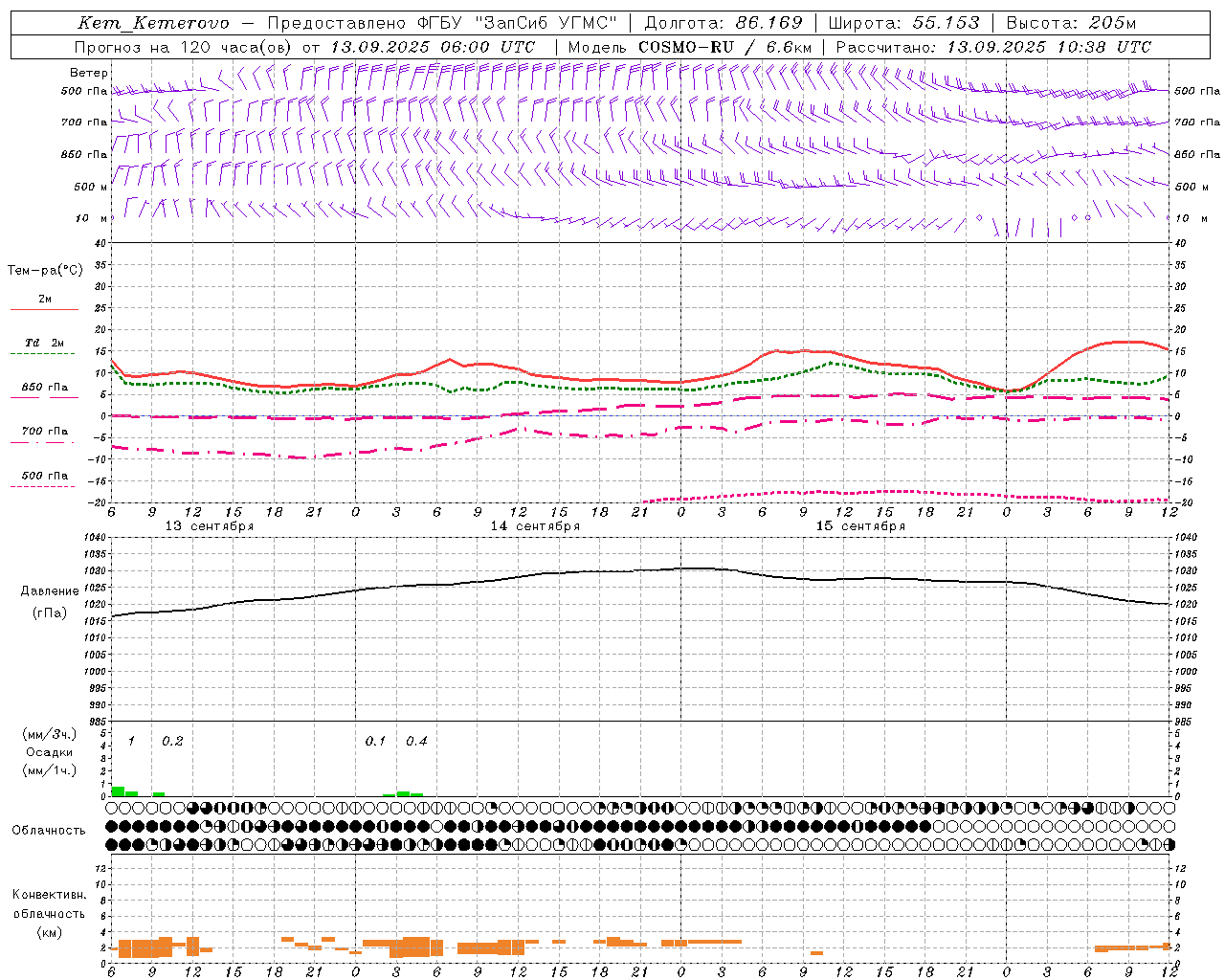Image resolution: width=1225 pixels, height=980 pixels.
Task: Click the 'Ветер' wind panel label
Action: click(89, 73)
